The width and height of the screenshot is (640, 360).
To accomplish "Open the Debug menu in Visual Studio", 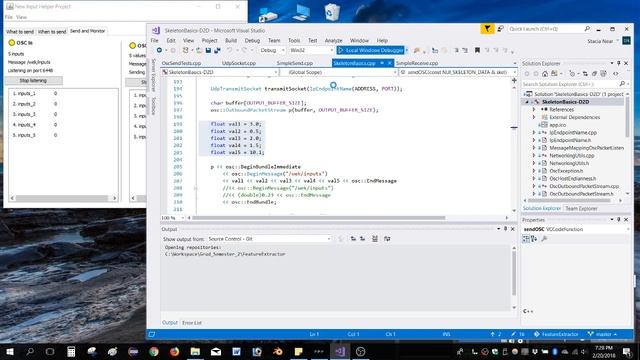I will pos(252,40).
